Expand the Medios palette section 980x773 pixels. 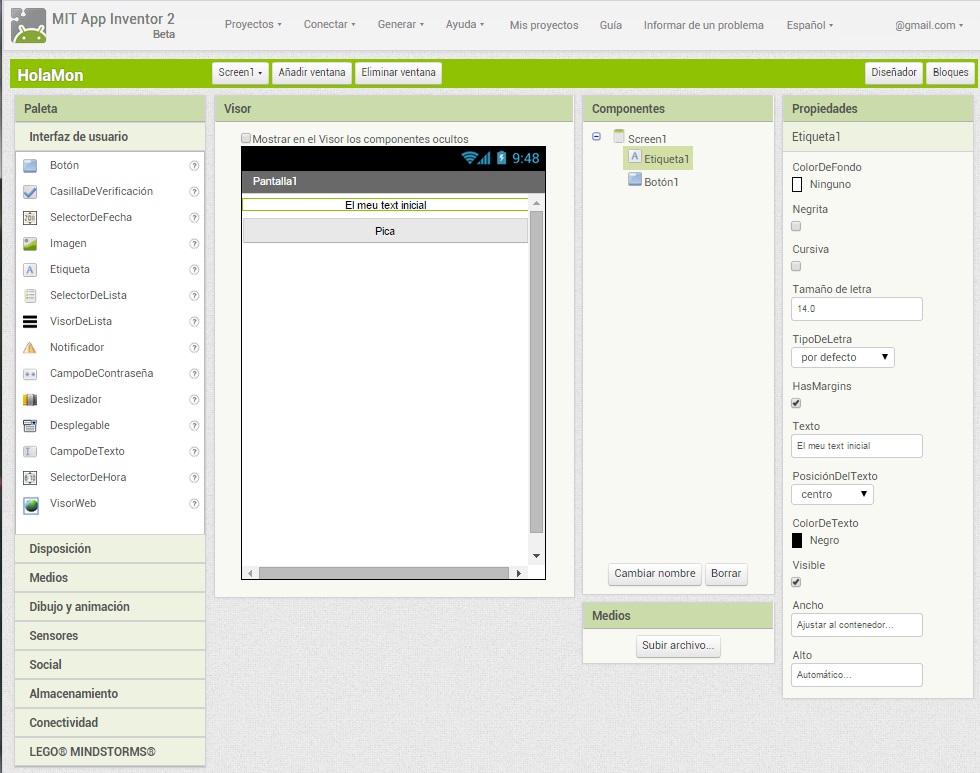pyautogui.click(x=110, y=577)
